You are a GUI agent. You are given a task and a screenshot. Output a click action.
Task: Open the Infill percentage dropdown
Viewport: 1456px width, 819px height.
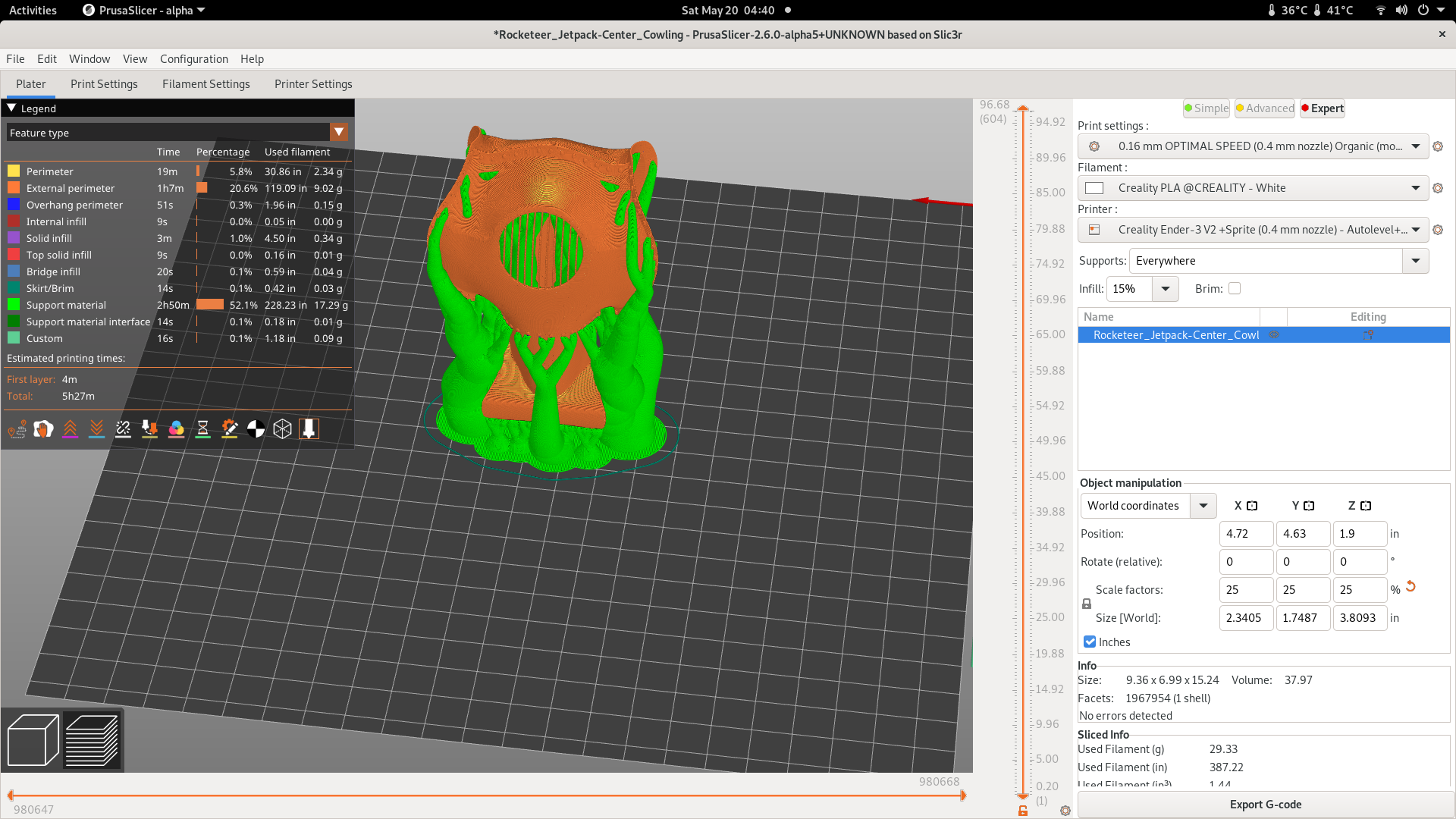click(1166, 289)
